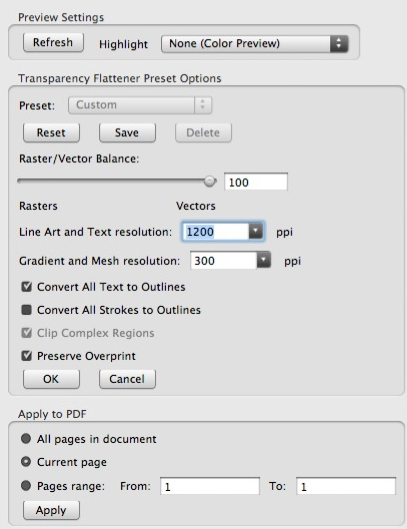Choose the Pages range radio button
The image size is (407, 529).
pyautogui.click(x=26, y=486)
